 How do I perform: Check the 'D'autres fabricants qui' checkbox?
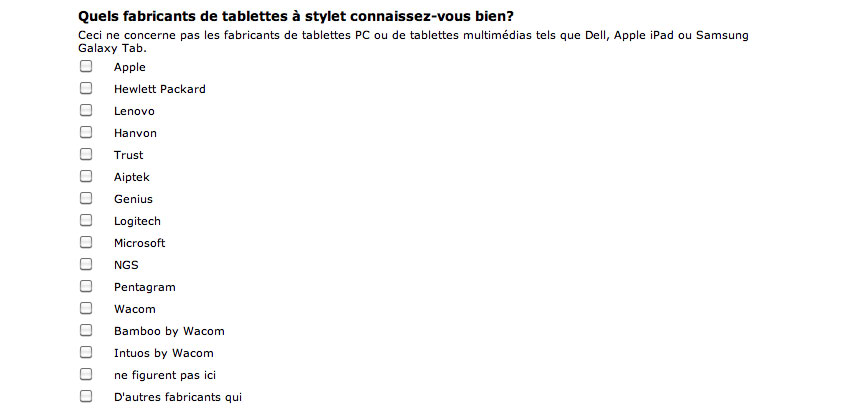pyautogui.click(x=86, y=396)
